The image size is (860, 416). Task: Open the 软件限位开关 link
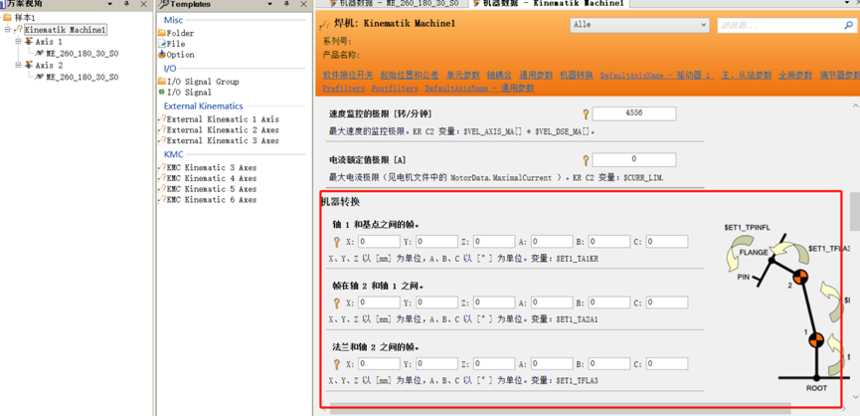(x=348, y=75)
